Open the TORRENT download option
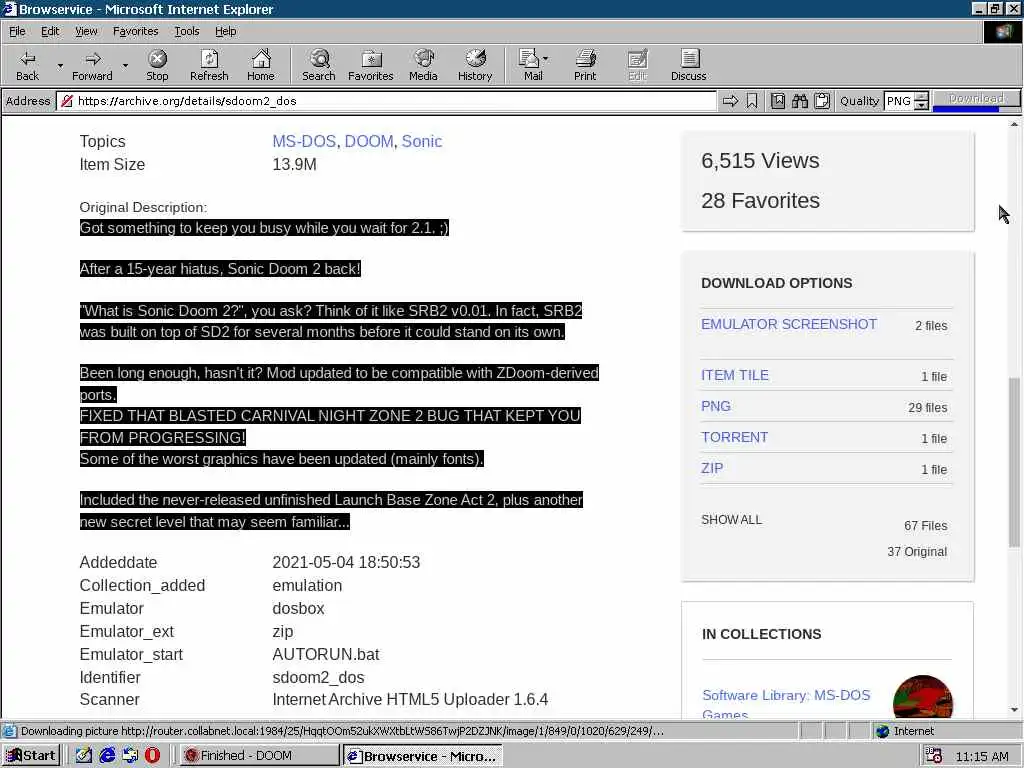Screen dimensions: 1024x768 [x=734, y=438]
